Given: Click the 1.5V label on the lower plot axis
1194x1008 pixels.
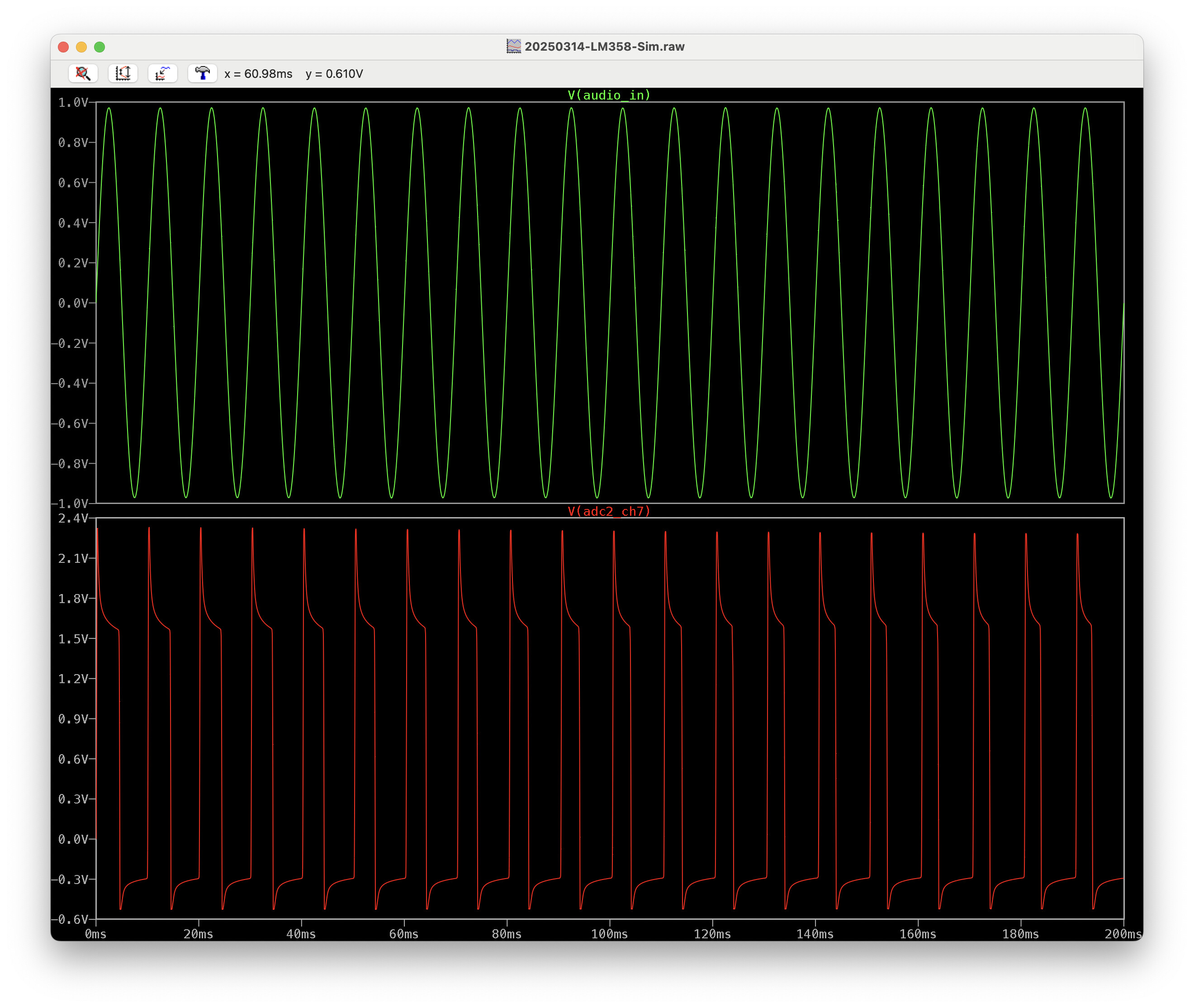Looking at the screenshot, I should pyautogui.click(x=73, y=638).
